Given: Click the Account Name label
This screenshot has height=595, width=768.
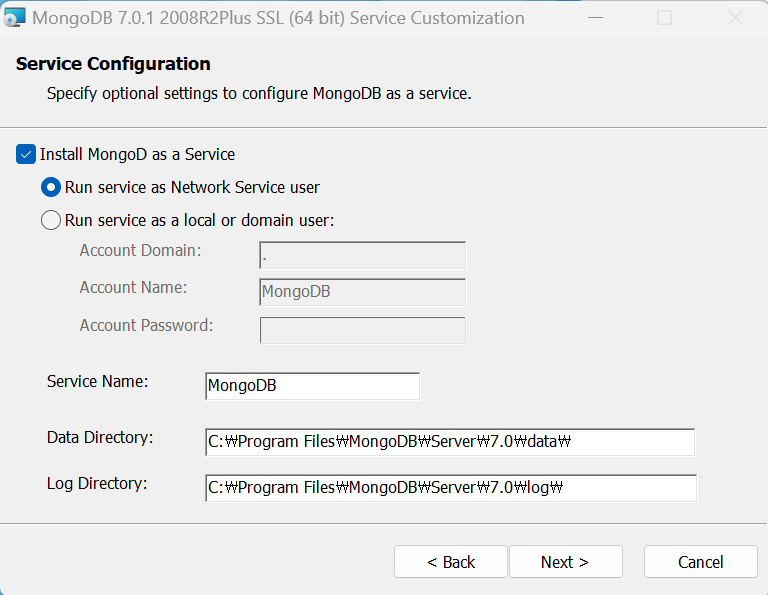Looking at the screenshot, I should (x=133, y=287).
